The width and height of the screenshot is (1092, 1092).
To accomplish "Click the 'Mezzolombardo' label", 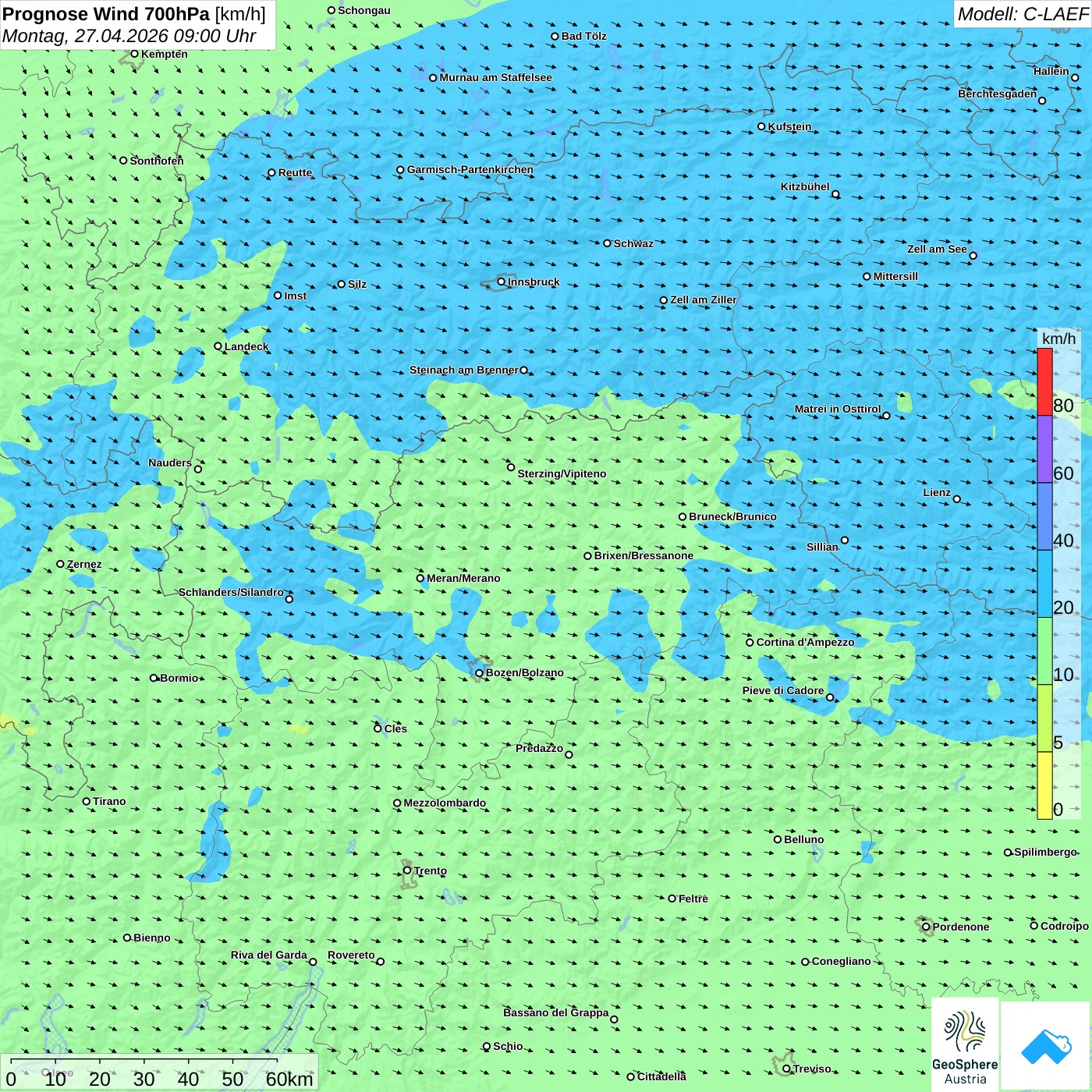I will (445, 803).
